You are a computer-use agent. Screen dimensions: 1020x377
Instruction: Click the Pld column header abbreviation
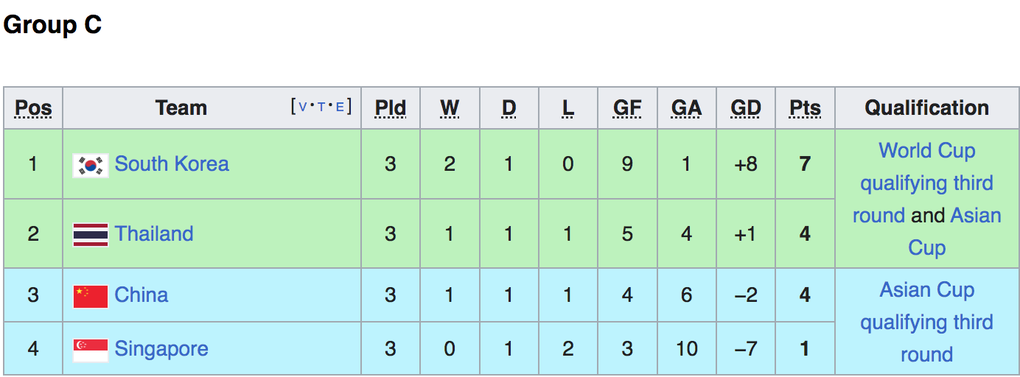[390, 108]
